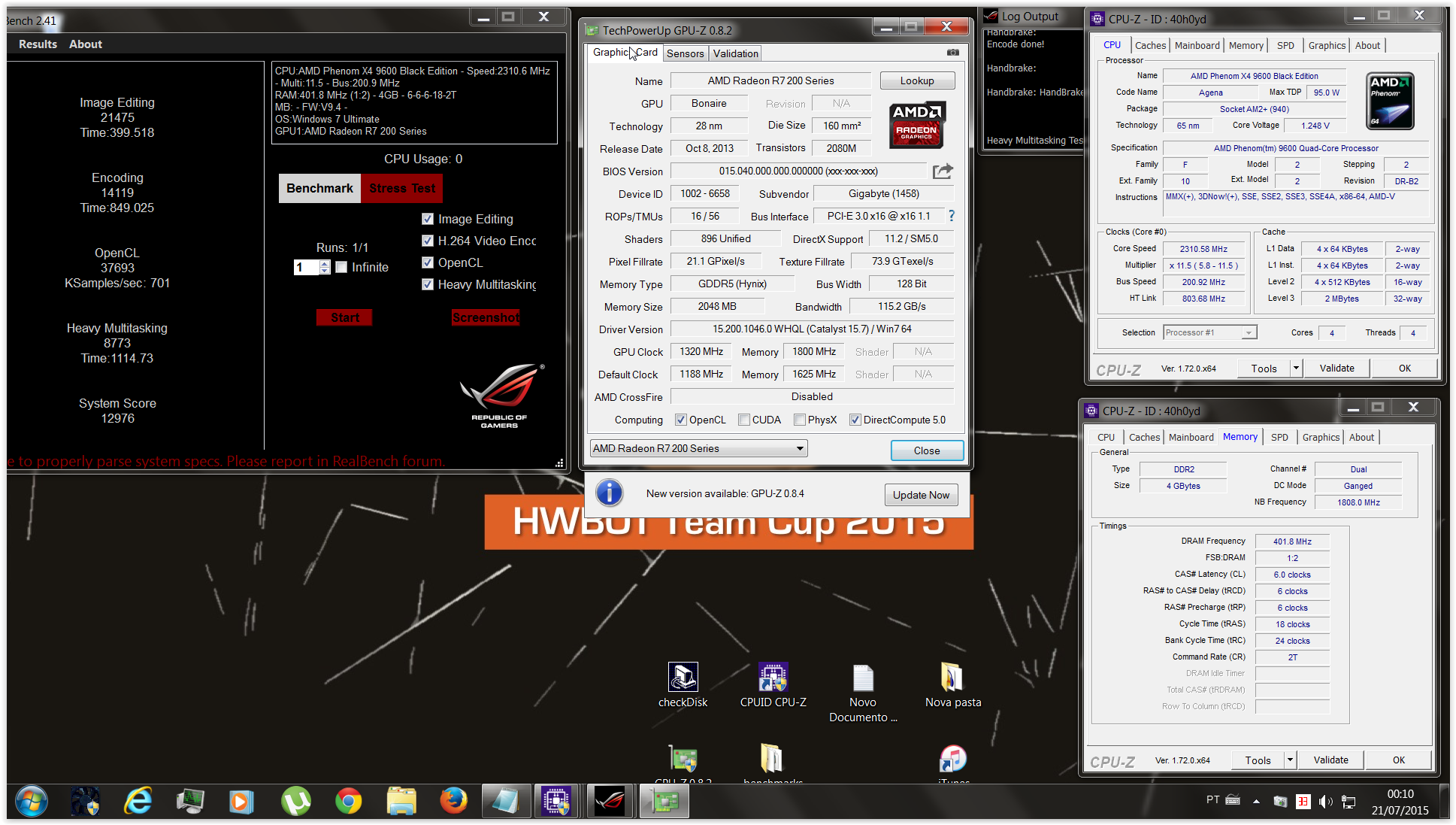Click the Show desktop strip beside the clock
Viewport: 1456px width, 825px height.
point(1444,802)
